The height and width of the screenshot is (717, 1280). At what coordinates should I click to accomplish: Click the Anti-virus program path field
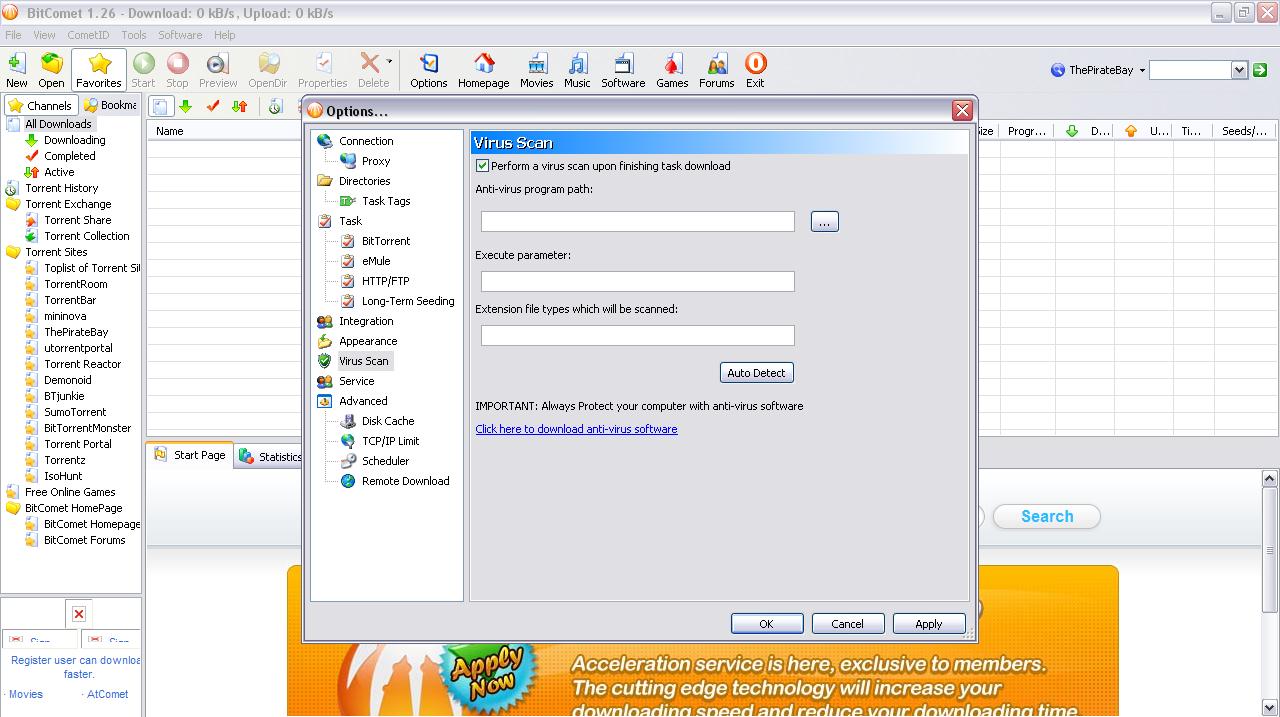pos(637,222)
